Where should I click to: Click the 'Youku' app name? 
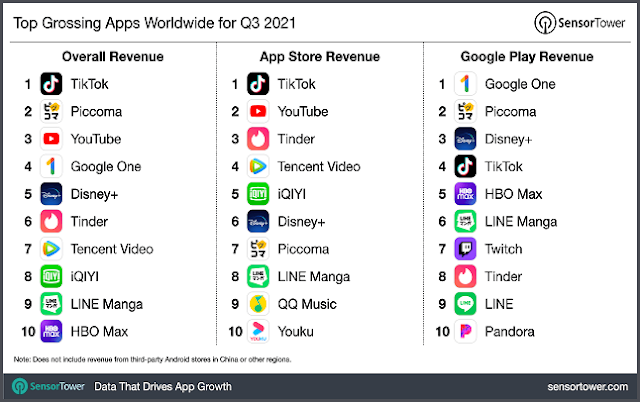296,332
